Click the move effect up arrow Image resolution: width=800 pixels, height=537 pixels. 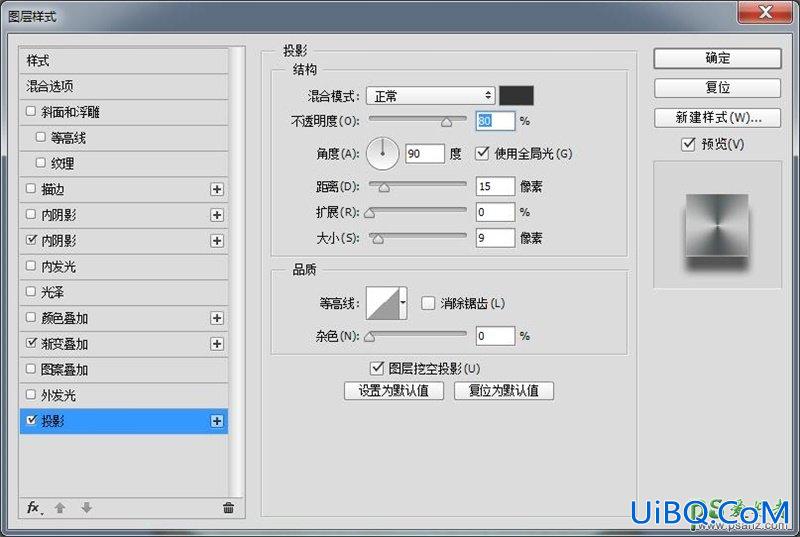point(60,508)
